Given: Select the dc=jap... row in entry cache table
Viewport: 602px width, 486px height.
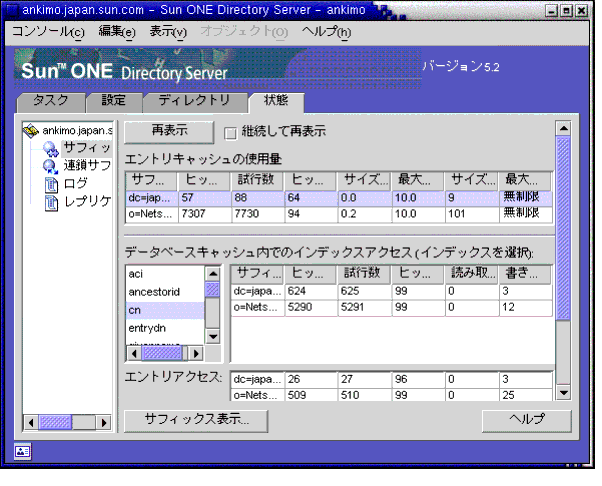Looking at the screenshot, I should pyautogui.click(x=339, y=198).
